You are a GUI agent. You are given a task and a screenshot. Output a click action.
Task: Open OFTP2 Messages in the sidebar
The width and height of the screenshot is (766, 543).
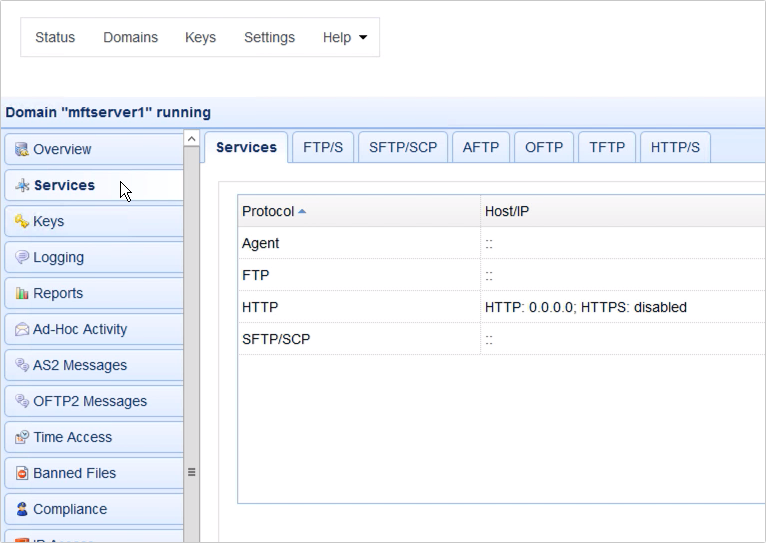pos(90,401)
